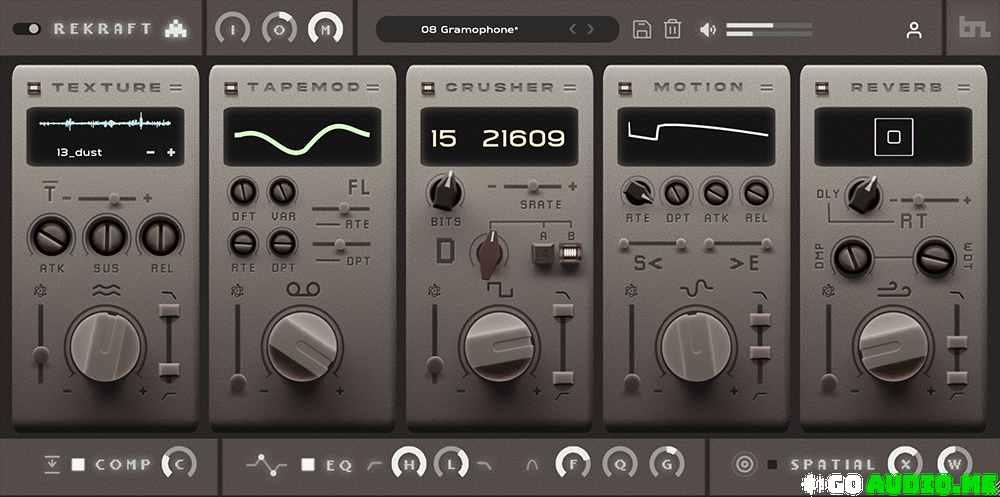
Task: Toggle the TEXTURE module power button
Action: coord(33,88)
